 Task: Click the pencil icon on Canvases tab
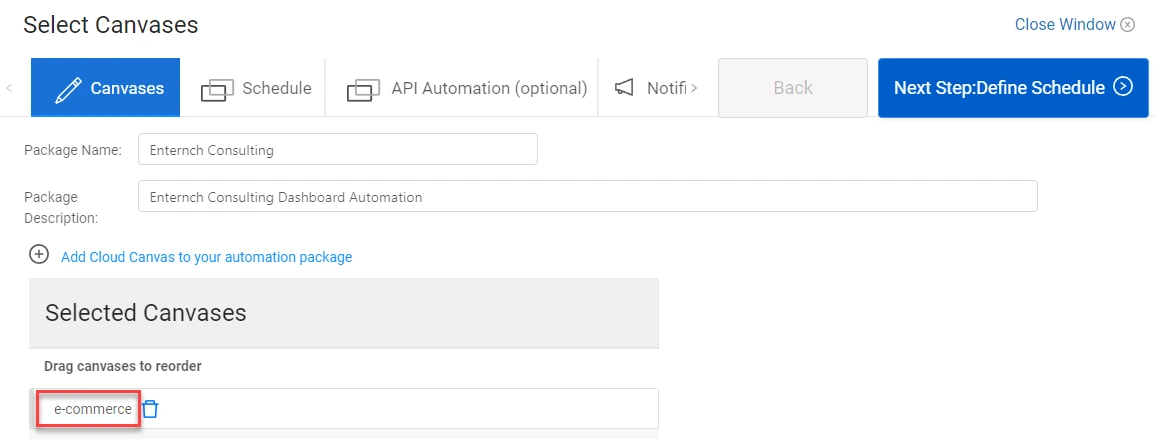[x=68, y=89]
